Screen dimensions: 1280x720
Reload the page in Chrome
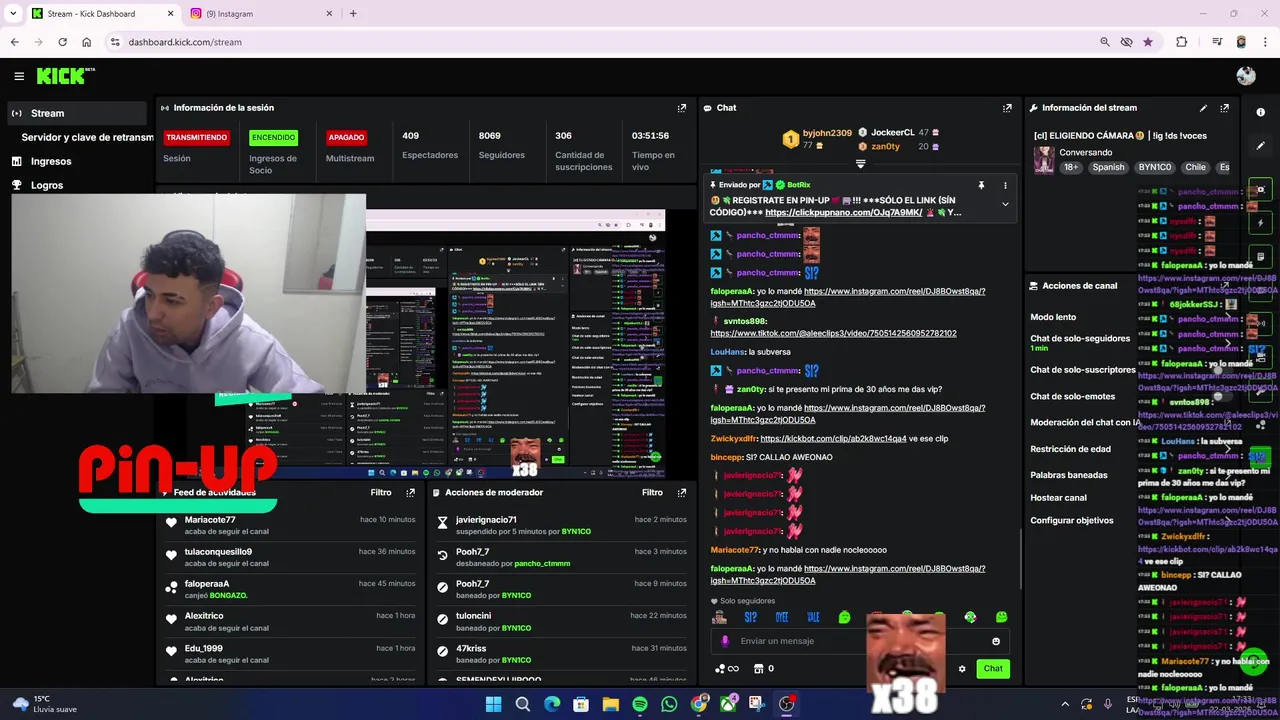pos(62,42)
